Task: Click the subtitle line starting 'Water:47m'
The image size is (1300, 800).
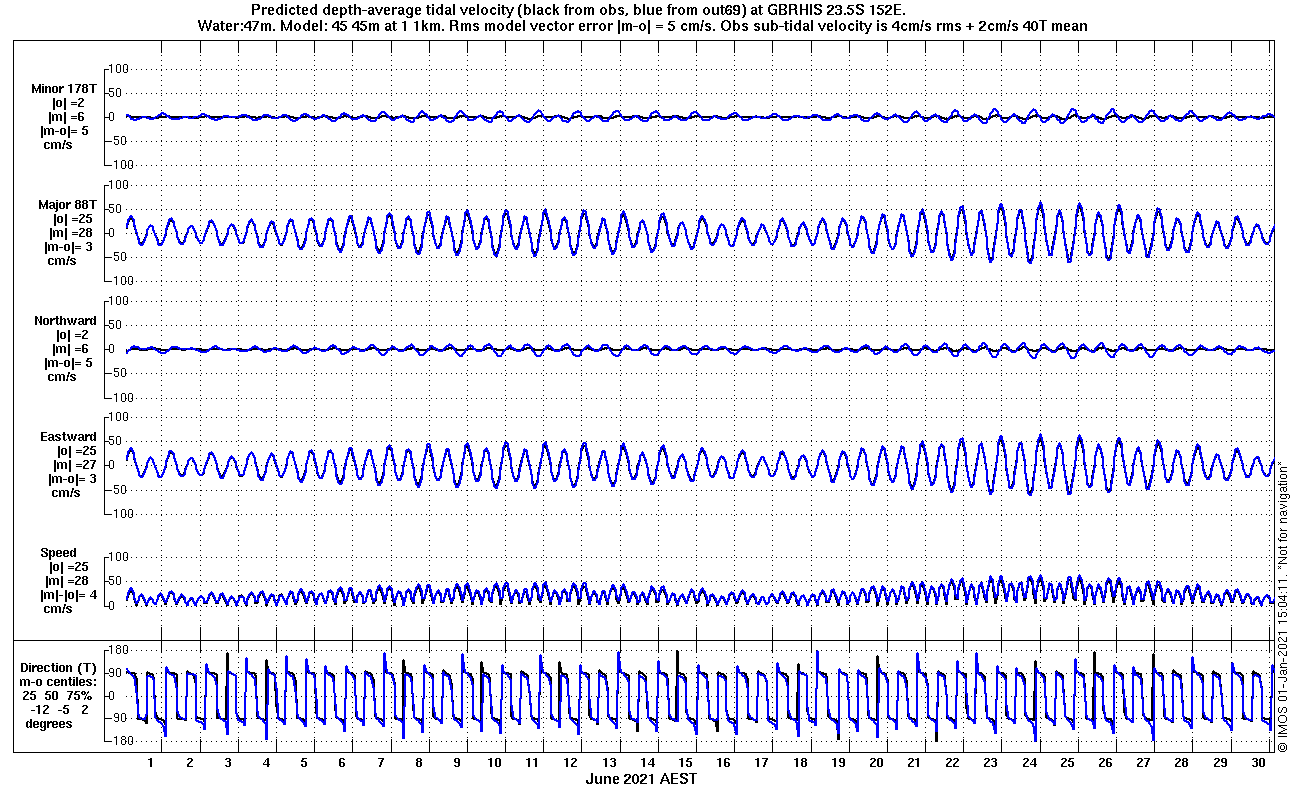Action: [x=641, y=26]
